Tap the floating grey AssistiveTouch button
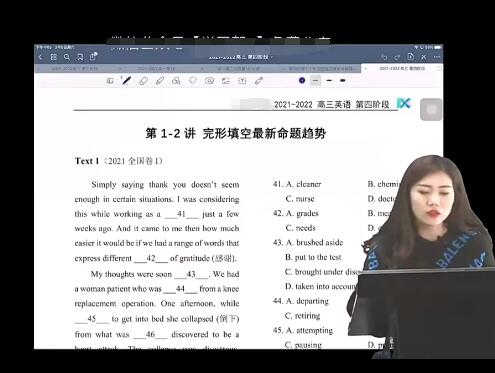The height and width of the screenshot is (373, 495). pyautogui.click(x=431, y=109)
